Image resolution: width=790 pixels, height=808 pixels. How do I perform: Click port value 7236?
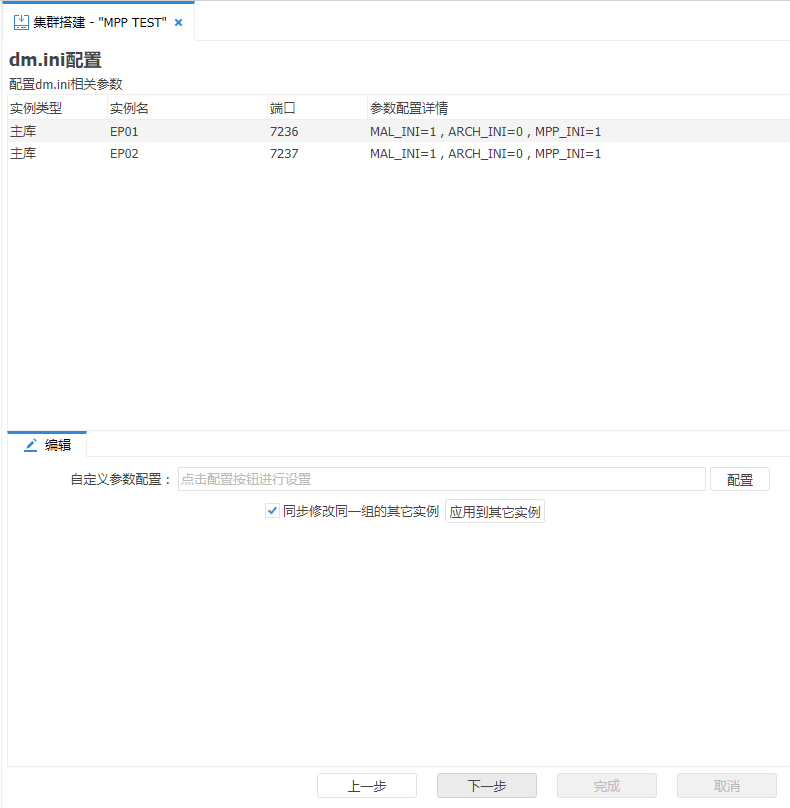click(x=284, y=132)
